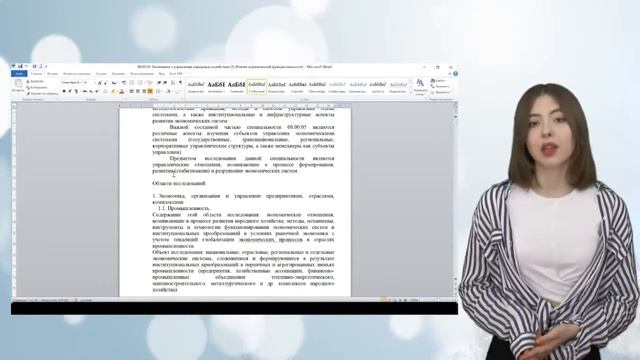Decrease font size with the Shrink Font icon

106,83
